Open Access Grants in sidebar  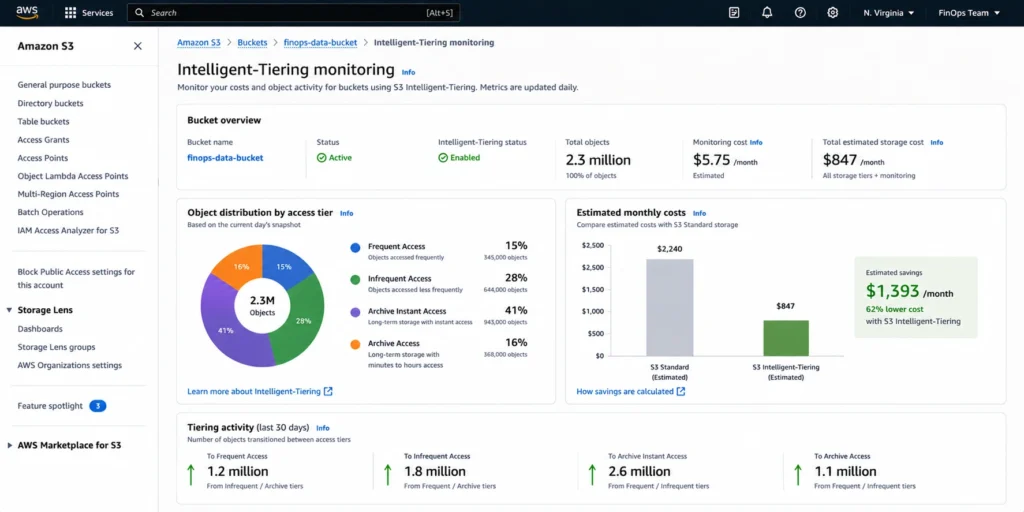(43, 140)
